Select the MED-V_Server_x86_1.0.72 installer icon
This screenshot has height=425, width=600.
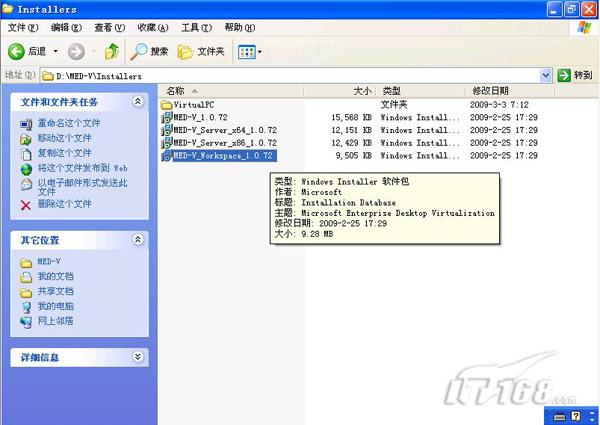click(x=166, y=143)
